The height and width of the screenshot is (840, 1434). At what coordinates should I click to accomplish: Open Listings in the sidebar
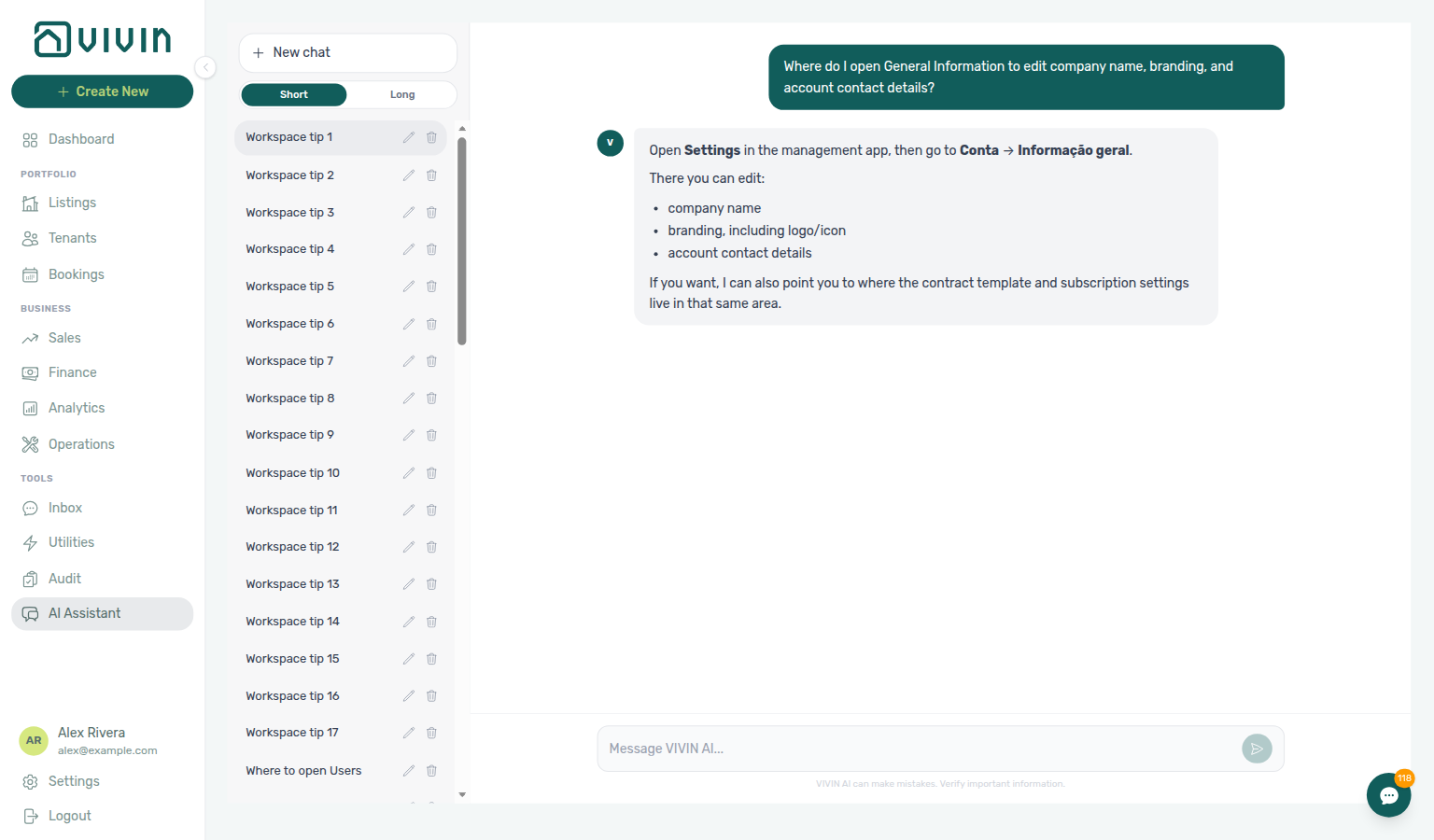tap(103, 203)
